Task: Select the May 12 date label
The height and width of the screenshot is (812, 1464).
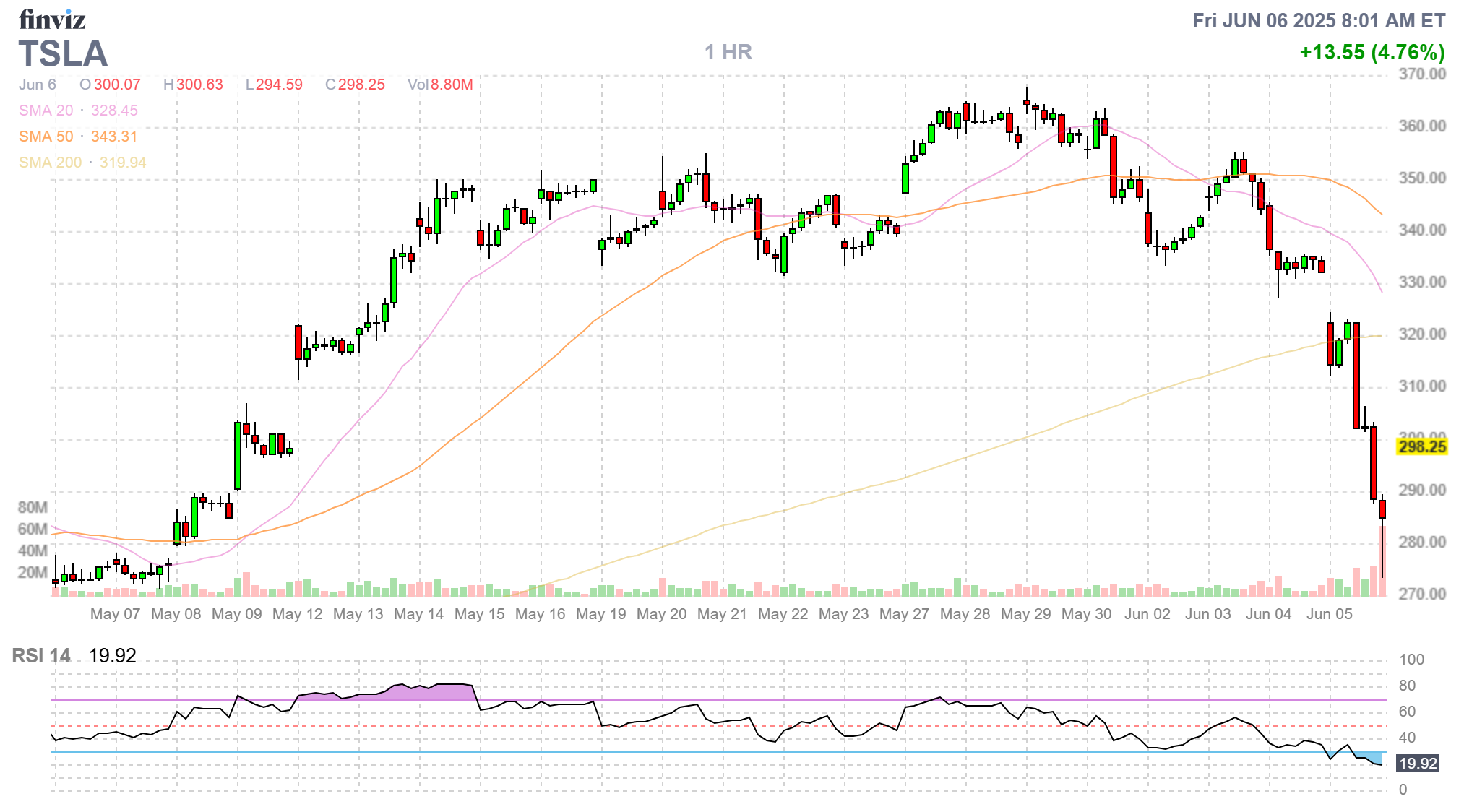Action: (298, 614)
